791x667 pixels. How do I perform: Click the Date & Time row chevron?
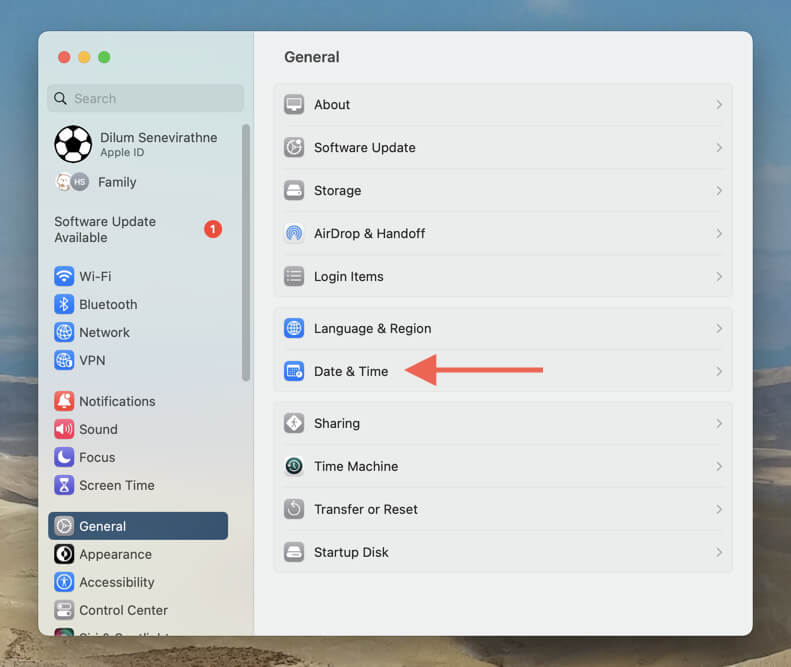pyautogui.click(x=719, y=371)
